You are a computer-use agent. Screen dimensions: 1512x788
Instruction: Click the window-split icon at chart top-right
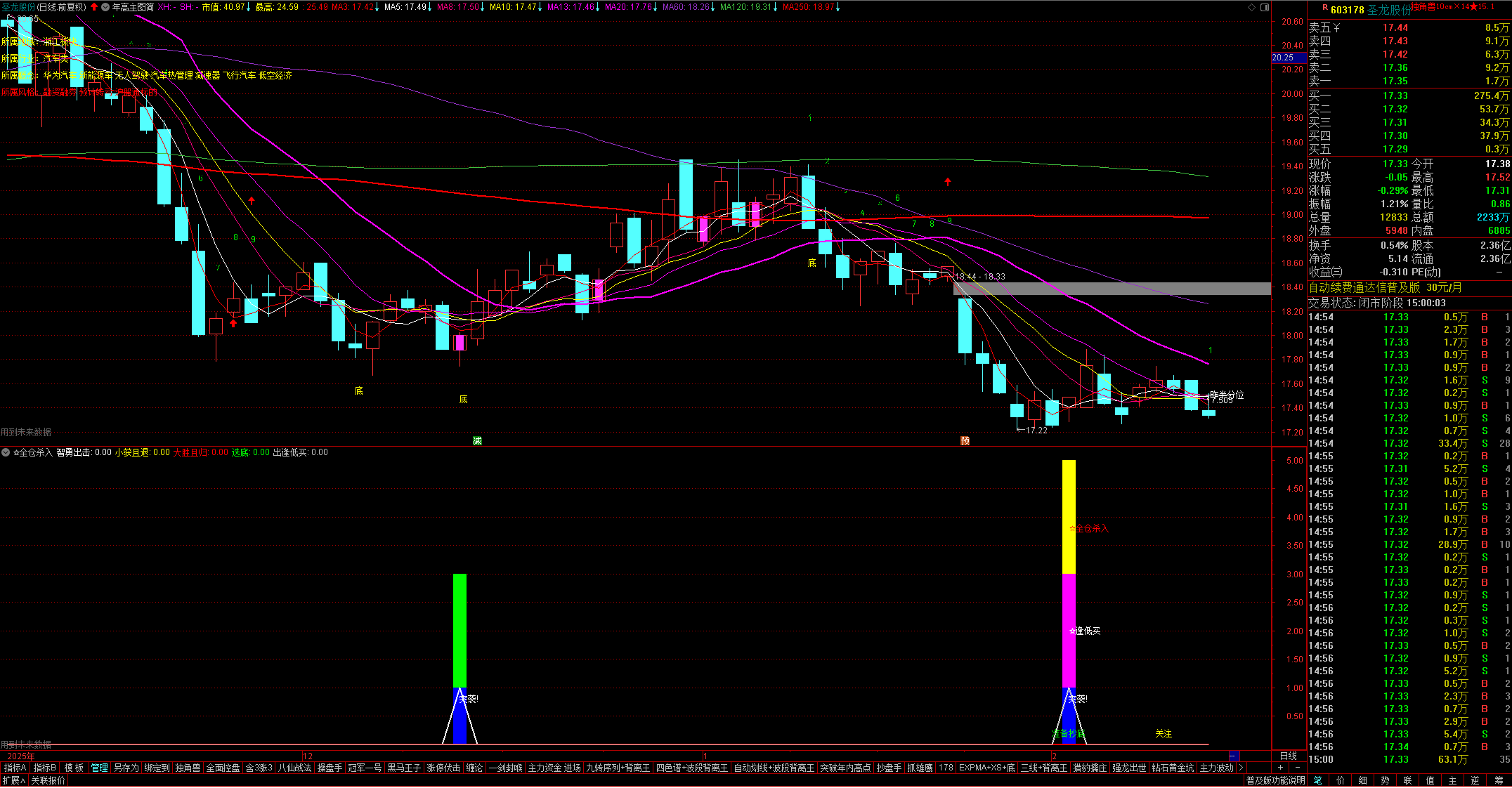(1265, 7)
